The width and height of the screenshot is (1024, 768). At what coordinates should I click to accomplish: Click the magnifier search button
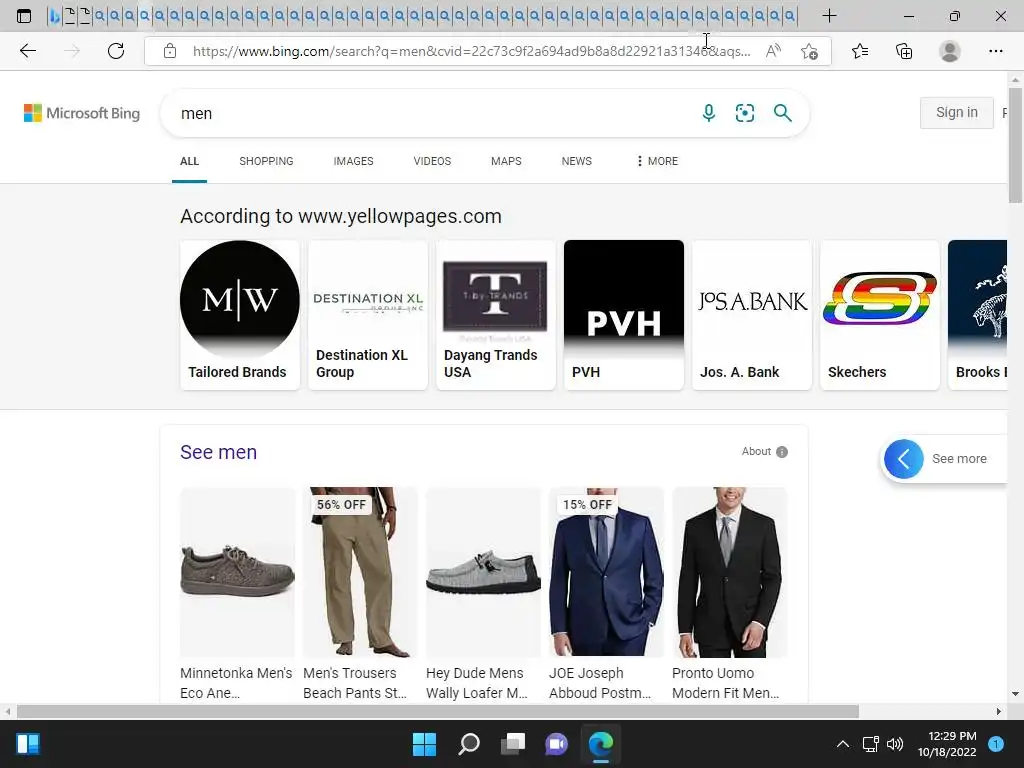(782, 113)
